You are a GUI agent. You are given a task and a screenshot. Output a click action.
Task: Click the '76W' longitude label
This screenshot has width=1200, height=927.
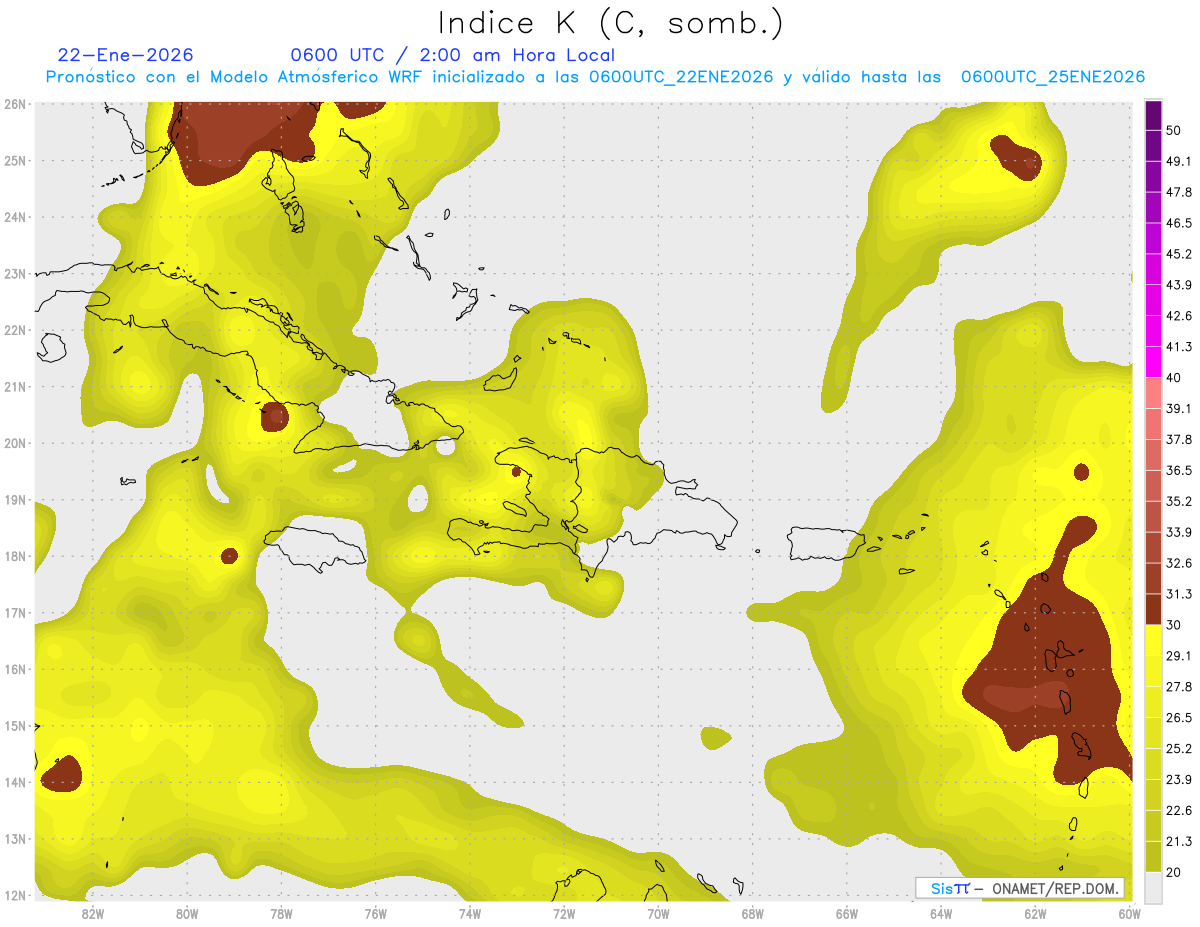375,913
